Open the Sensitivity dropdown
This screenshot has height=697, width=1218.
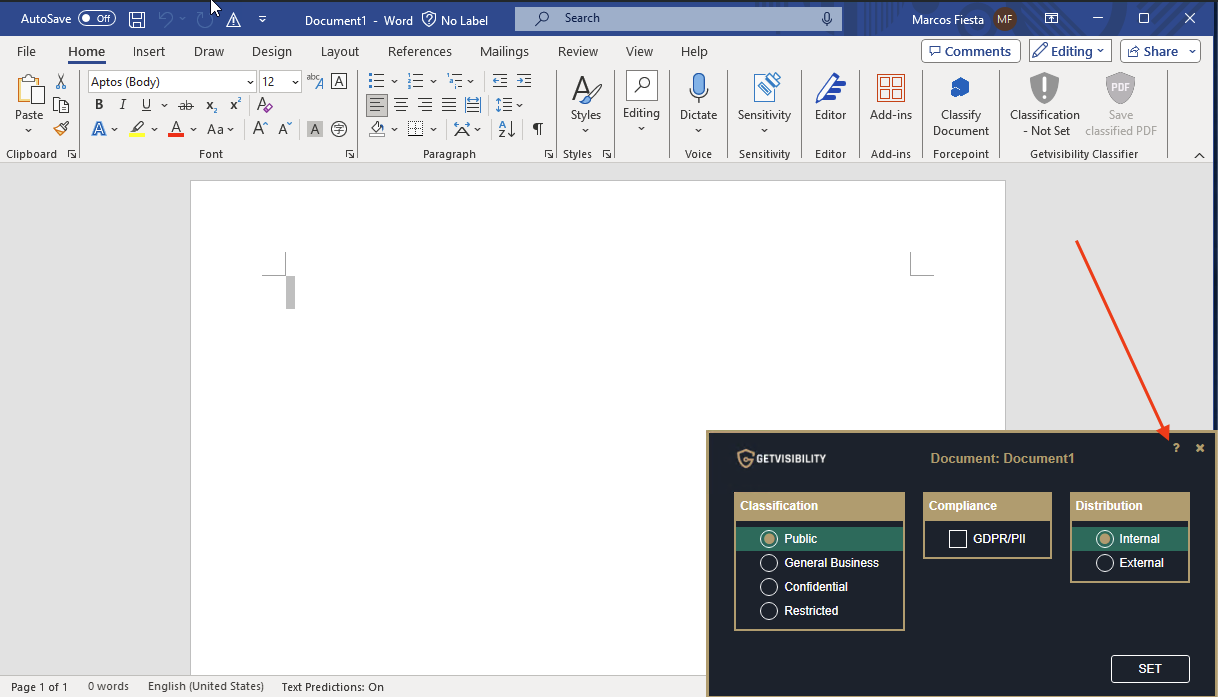[764, 131]
